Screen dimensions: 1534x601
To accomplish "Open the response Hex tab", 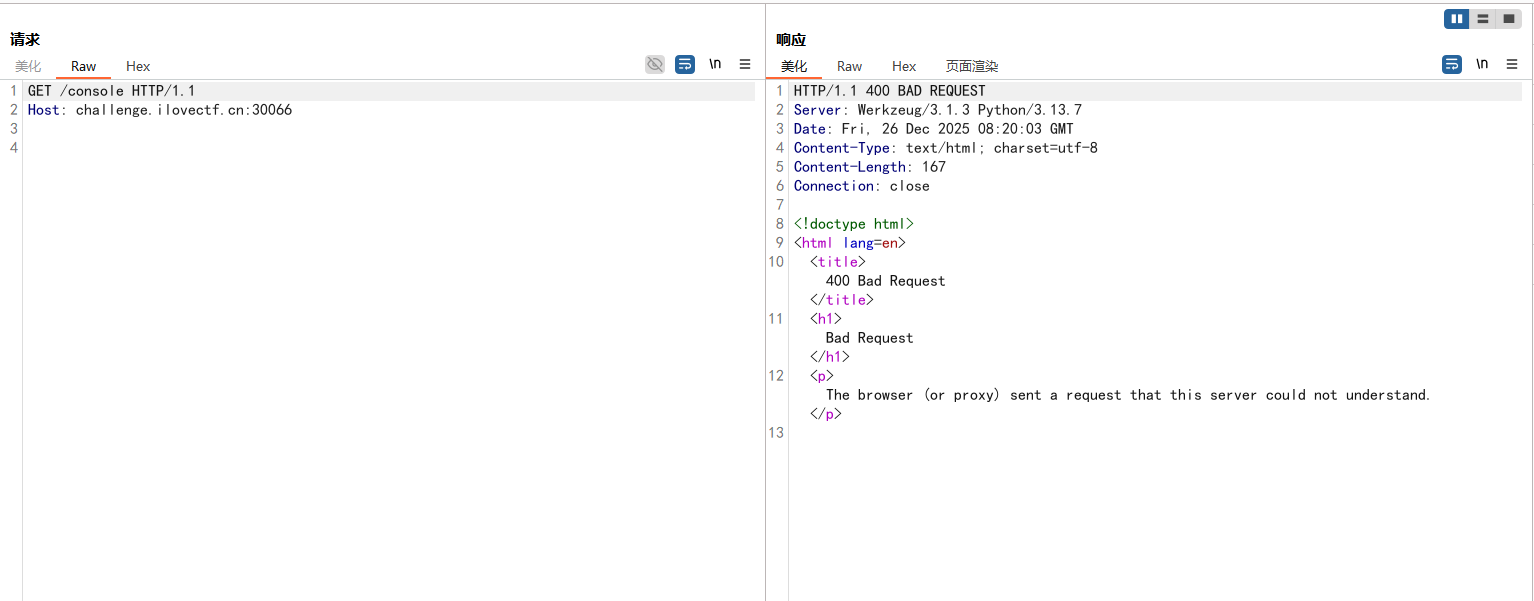I will pos(904,66).
